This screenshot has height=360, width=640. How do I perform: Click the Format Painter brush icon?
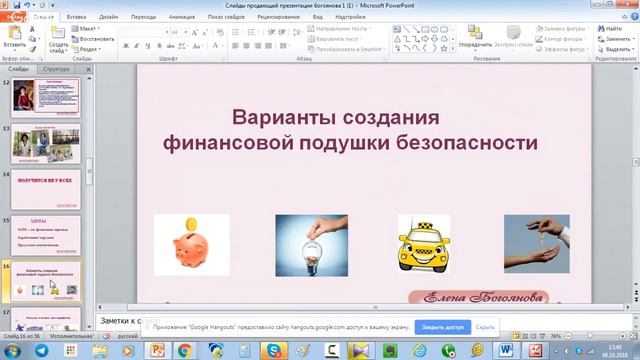click(32, 49)
